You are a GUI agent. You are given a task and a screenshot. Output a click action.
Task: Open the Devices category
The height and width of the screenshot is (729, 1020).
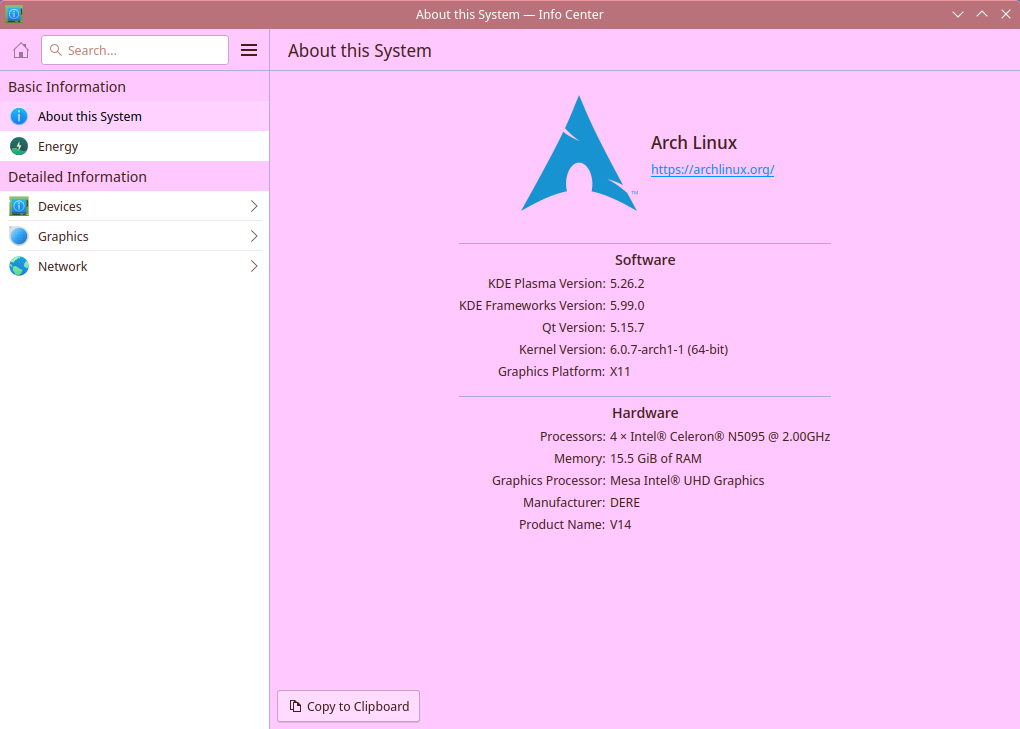point(135,206)
